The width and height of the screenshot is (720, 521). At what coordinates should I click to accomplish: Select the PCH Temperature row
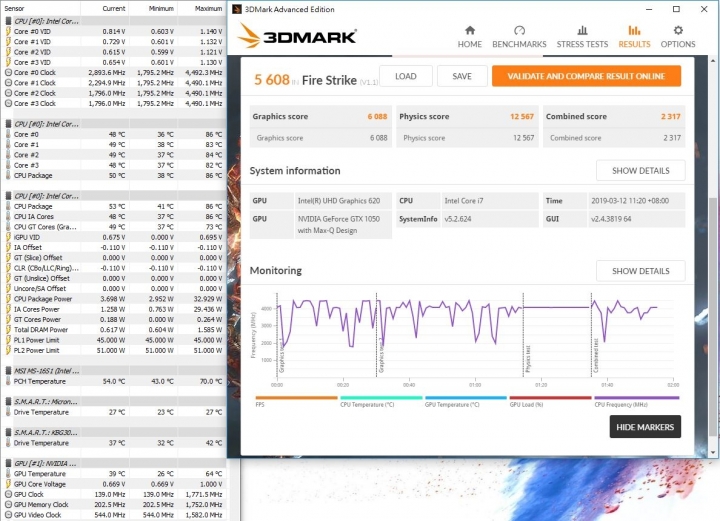113,381
